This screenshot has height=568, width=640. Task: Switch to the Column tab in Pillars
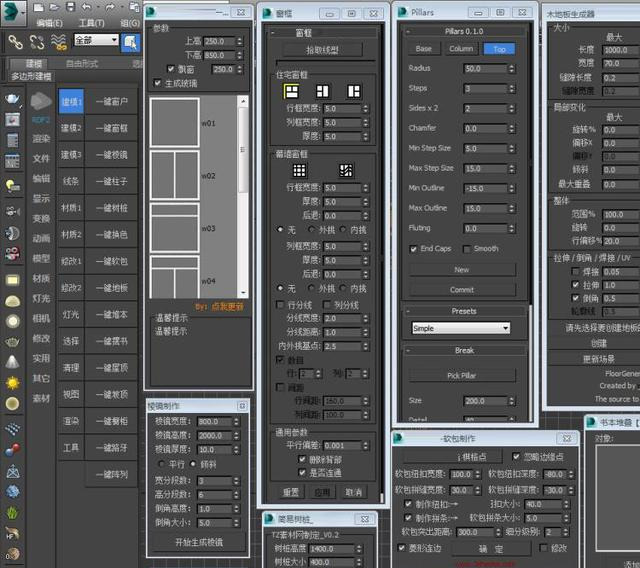tap(461, 48)
